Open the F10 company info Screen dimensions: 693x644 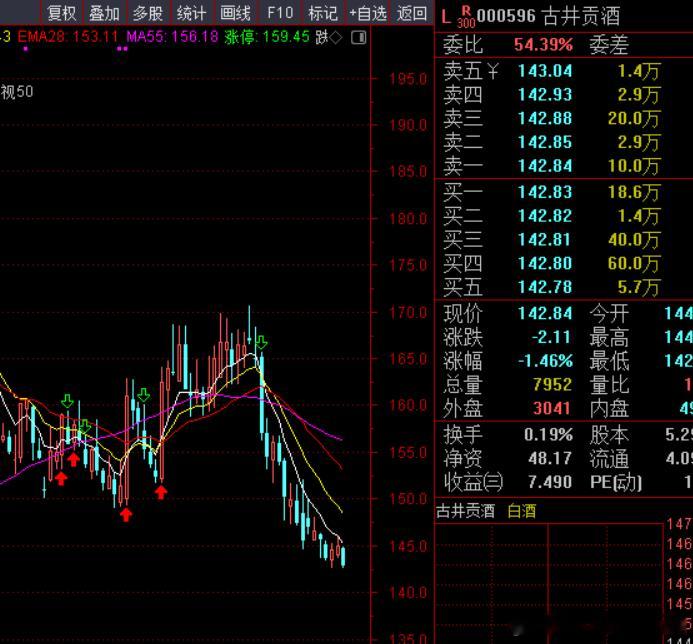pyautogui.click(x=280, y=13)
